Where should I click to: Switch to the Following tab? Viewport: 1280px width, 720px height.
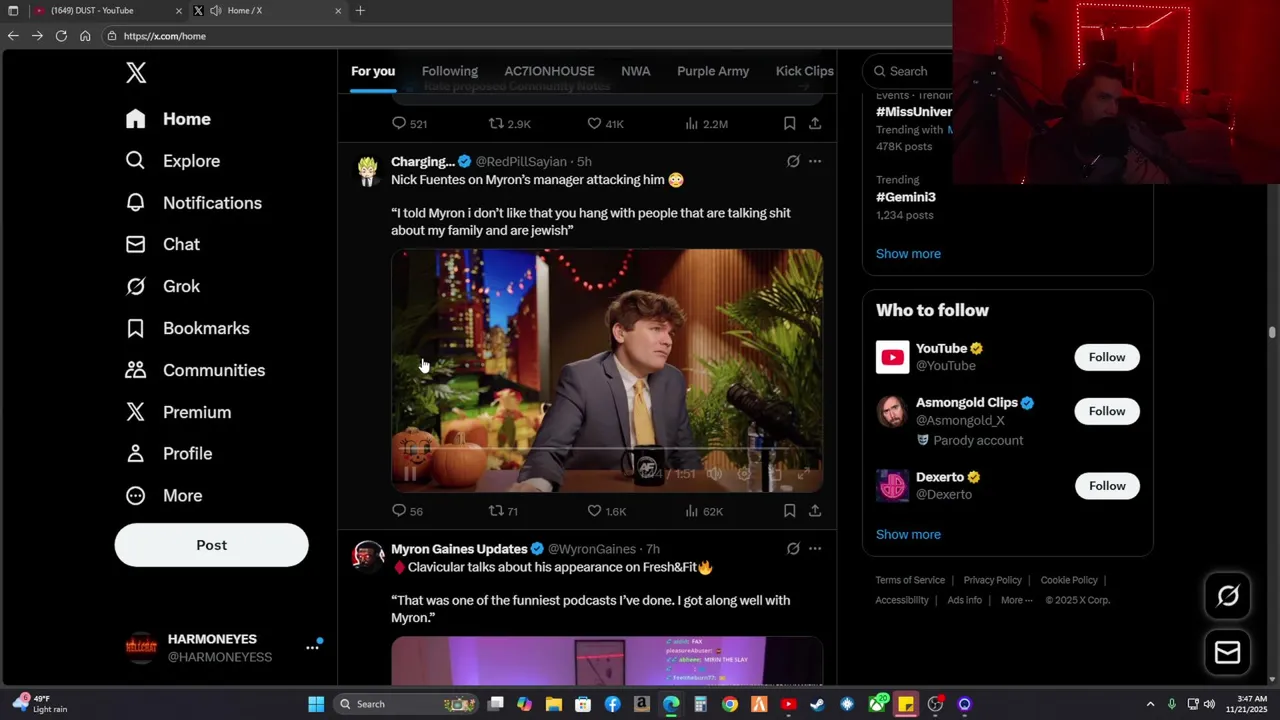(449, 71)
